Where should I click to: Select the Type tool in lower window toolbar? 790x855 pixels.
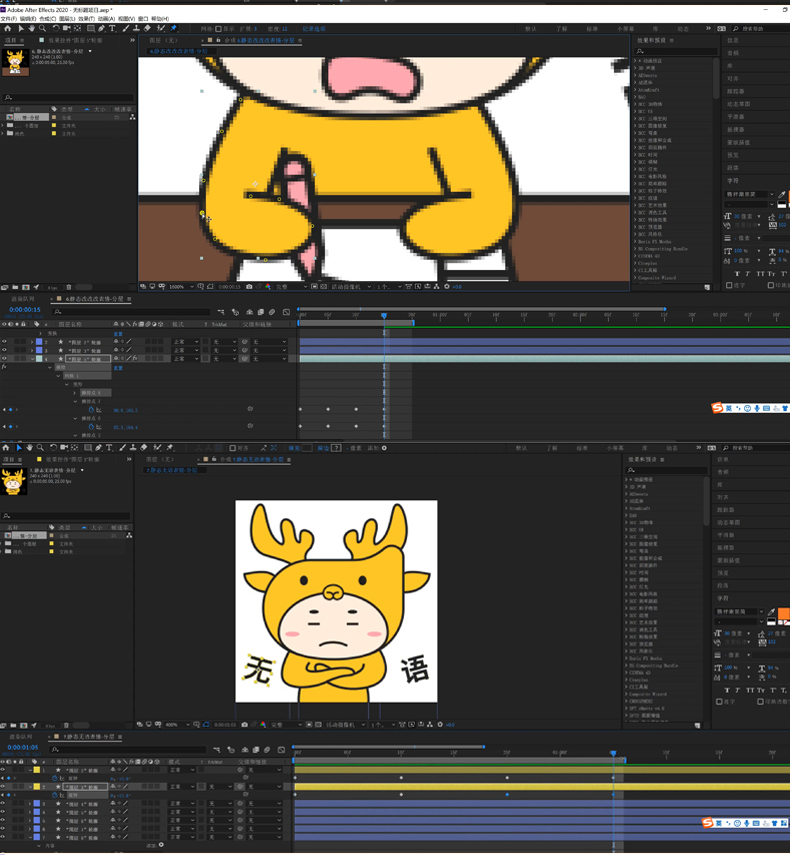(110, 448)
